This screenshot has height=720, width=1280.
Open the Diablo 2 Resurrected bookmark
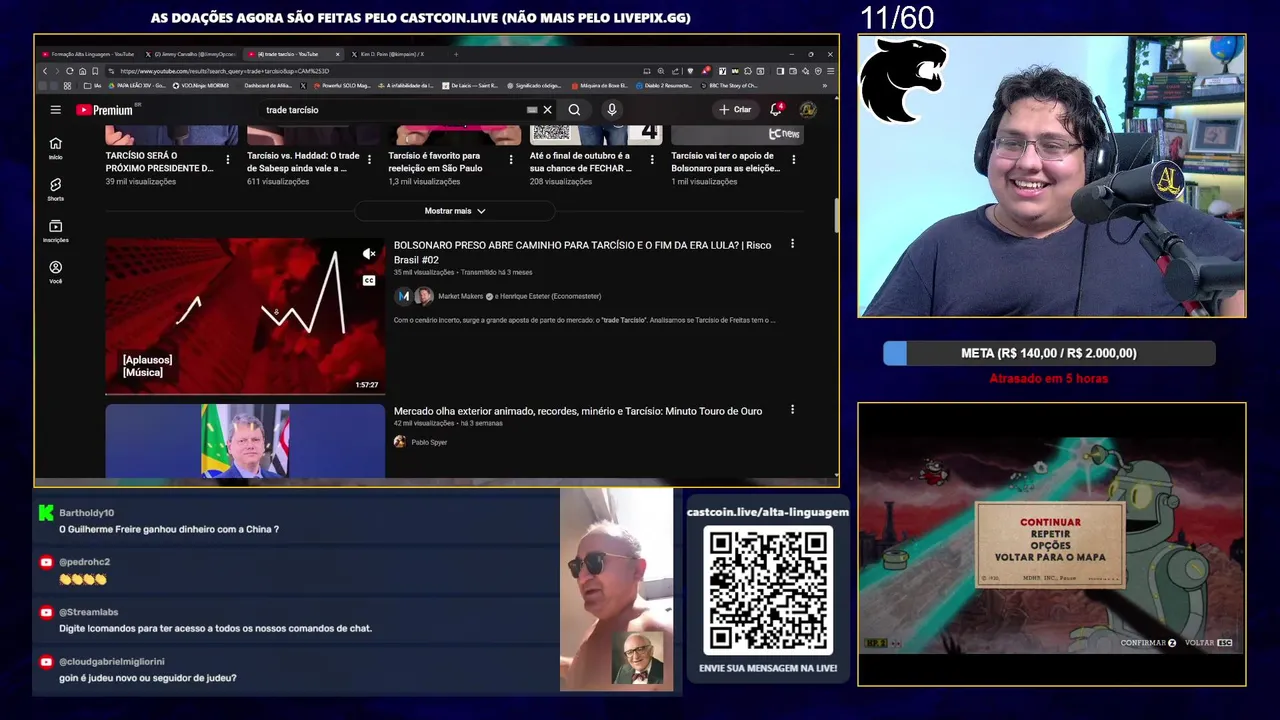pyautogui.click(x=664, y=86)
